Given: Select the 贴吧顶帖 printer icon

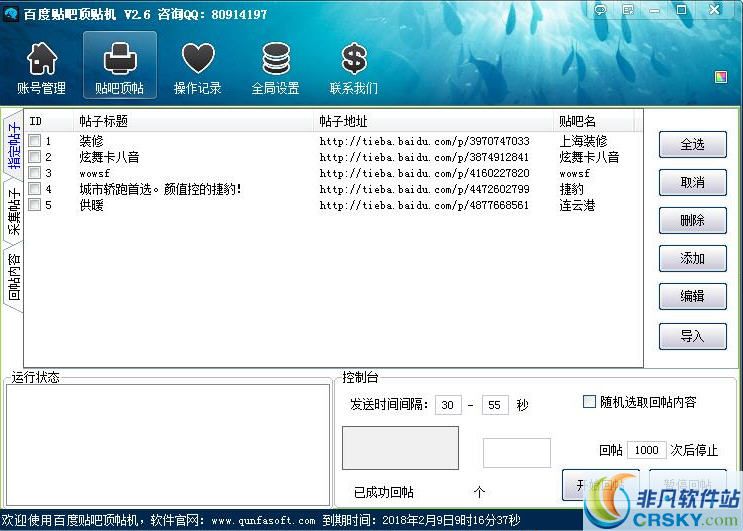Looking at the screenshot, I should (x=119, y=65).
